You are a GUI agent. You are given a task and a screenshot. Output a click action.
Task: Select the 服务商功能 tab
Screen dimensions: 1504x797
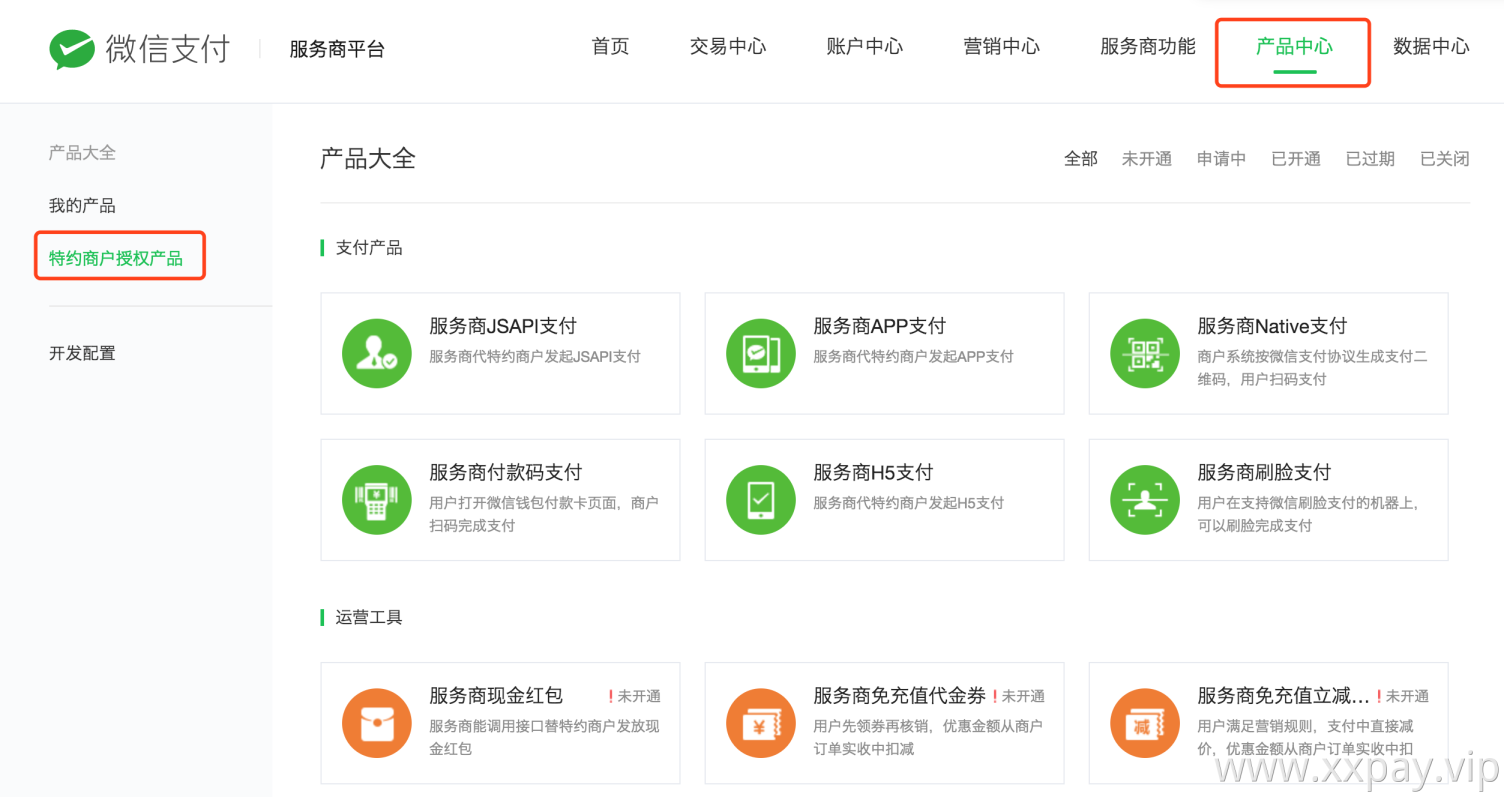tap(1148, 46)
